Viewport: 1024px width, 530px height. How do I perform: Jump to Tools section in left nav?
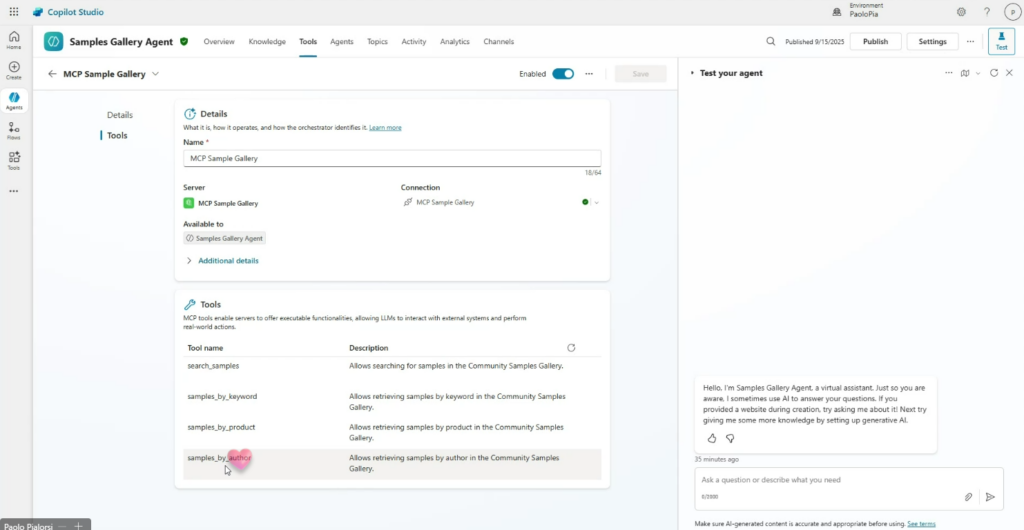(117, 136)
